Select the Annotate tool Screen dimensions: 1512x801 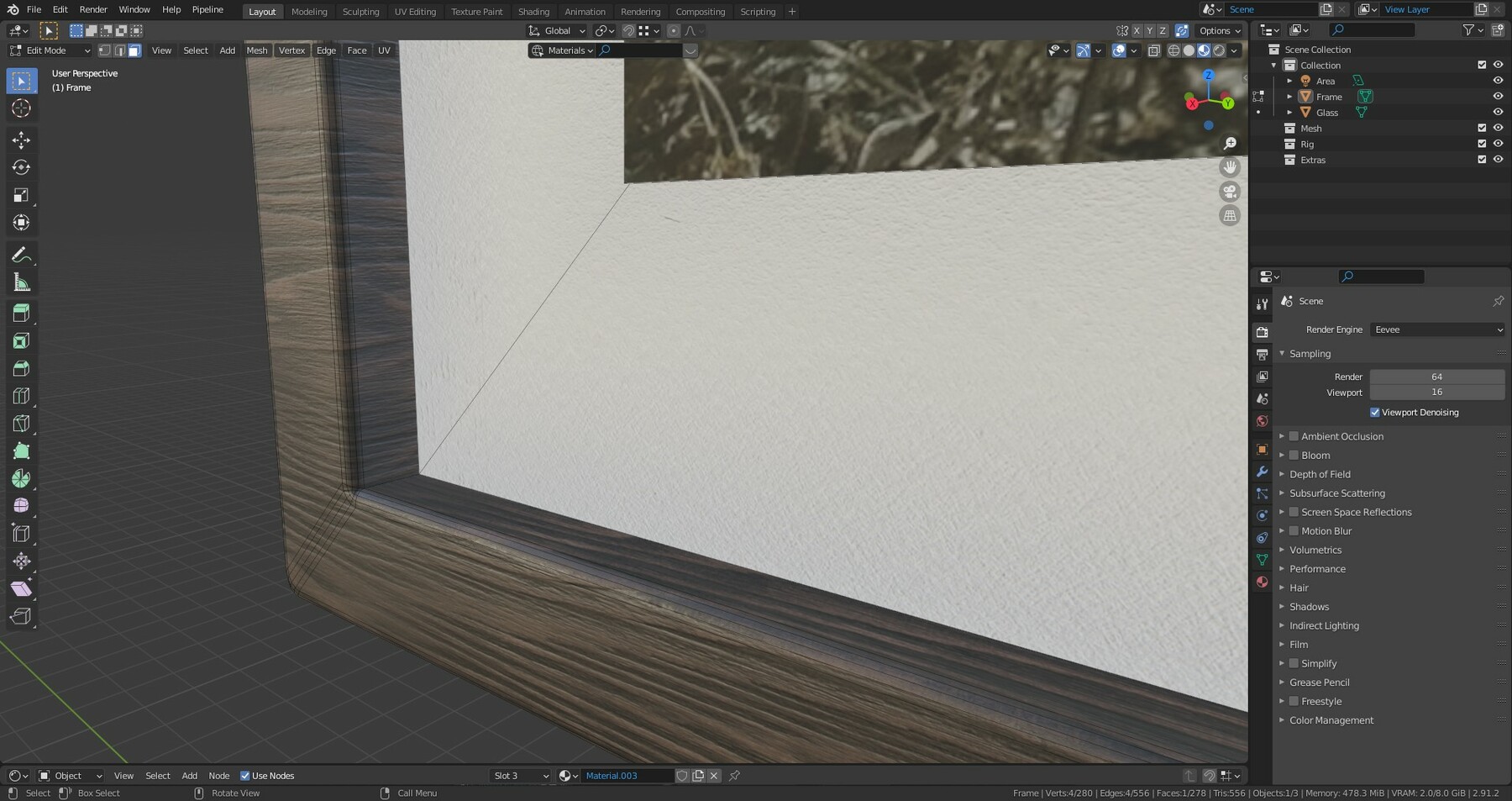[21, 255]
